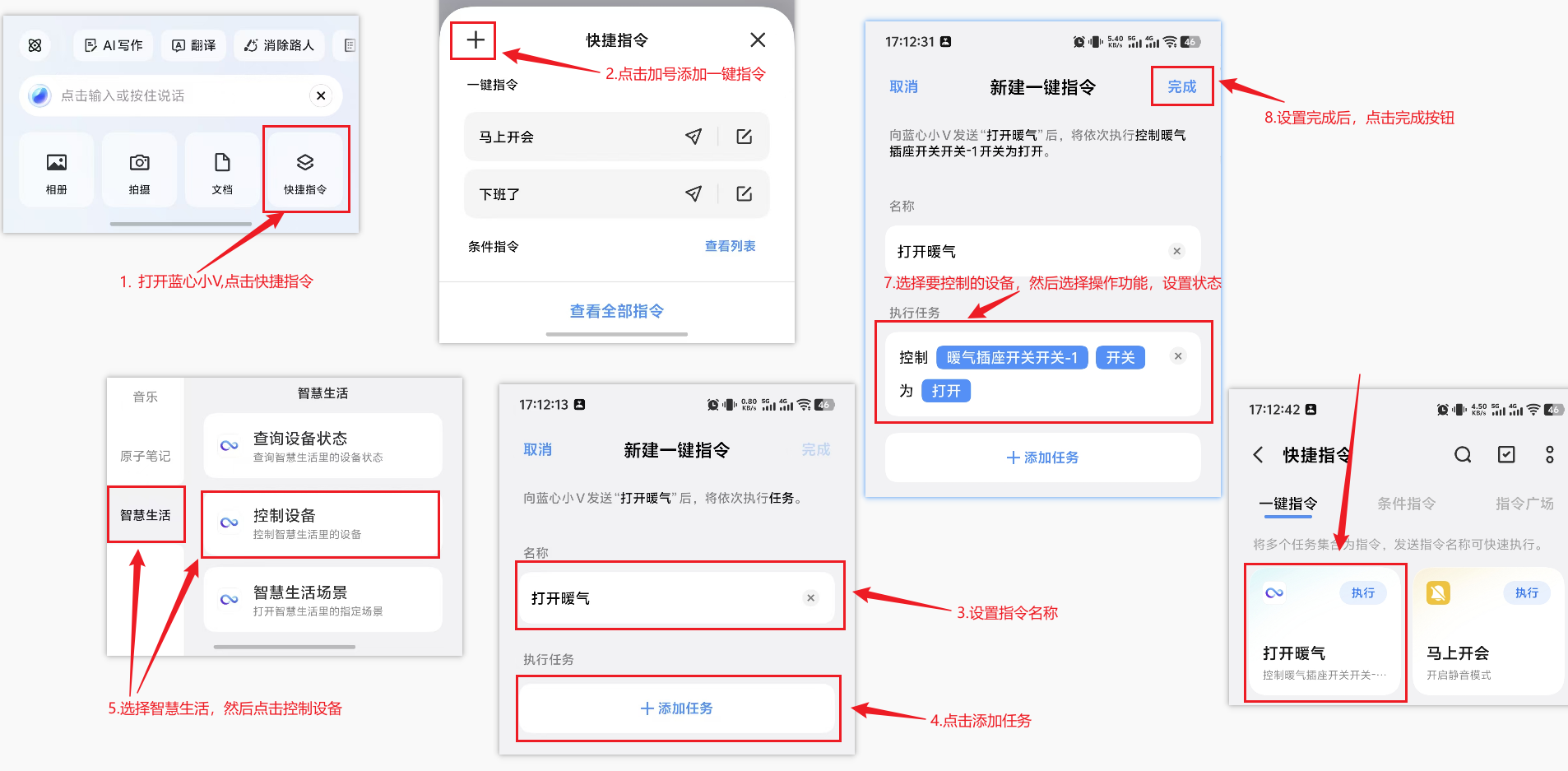Click 完成 to finish the new command

pos(1181,86)
